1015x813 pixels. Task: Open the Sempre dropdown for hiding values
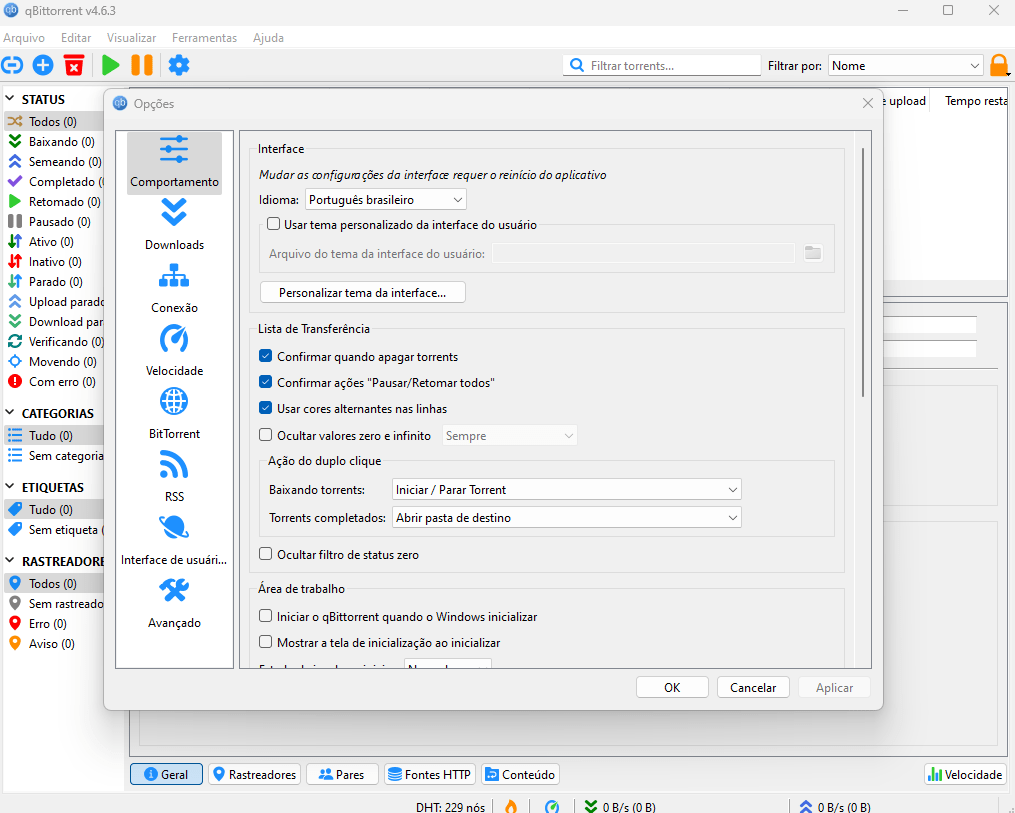[509, 436]
